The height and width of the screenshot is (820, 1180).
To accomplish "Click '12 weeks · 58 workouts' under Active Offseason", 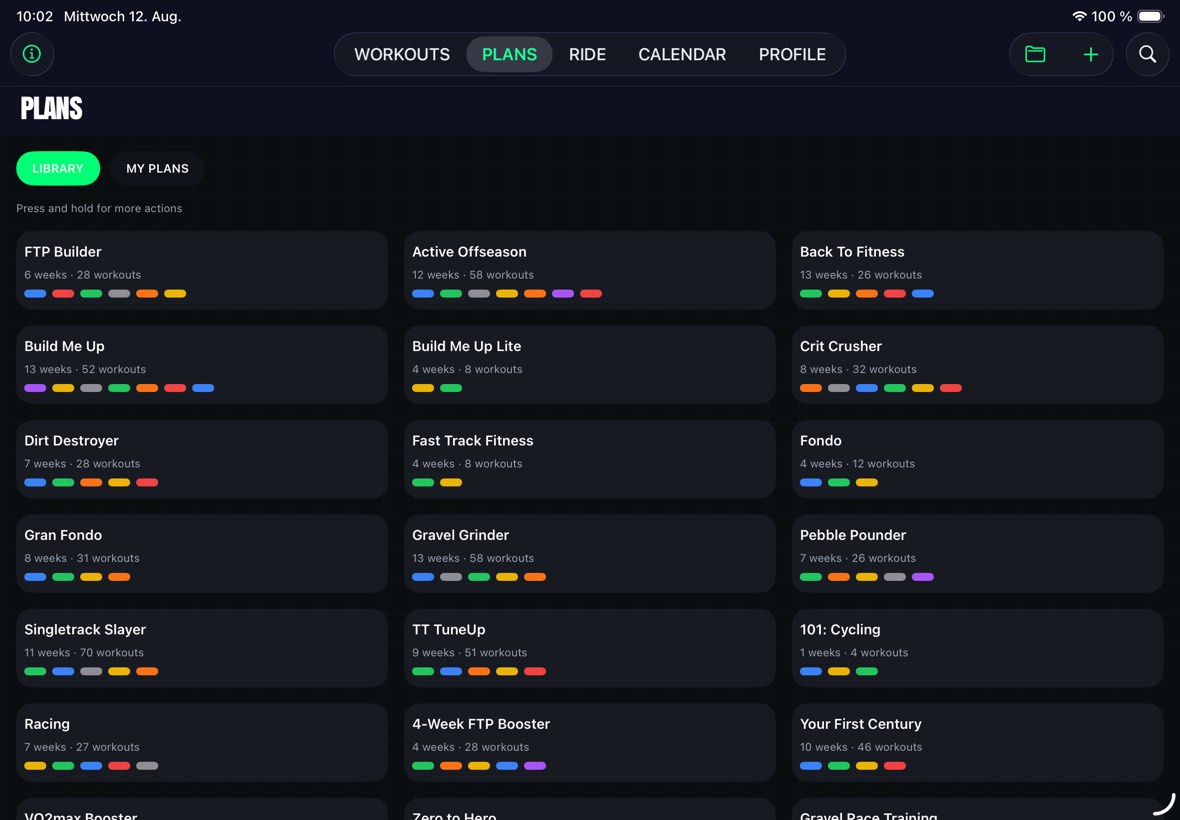I will point(473,275).
